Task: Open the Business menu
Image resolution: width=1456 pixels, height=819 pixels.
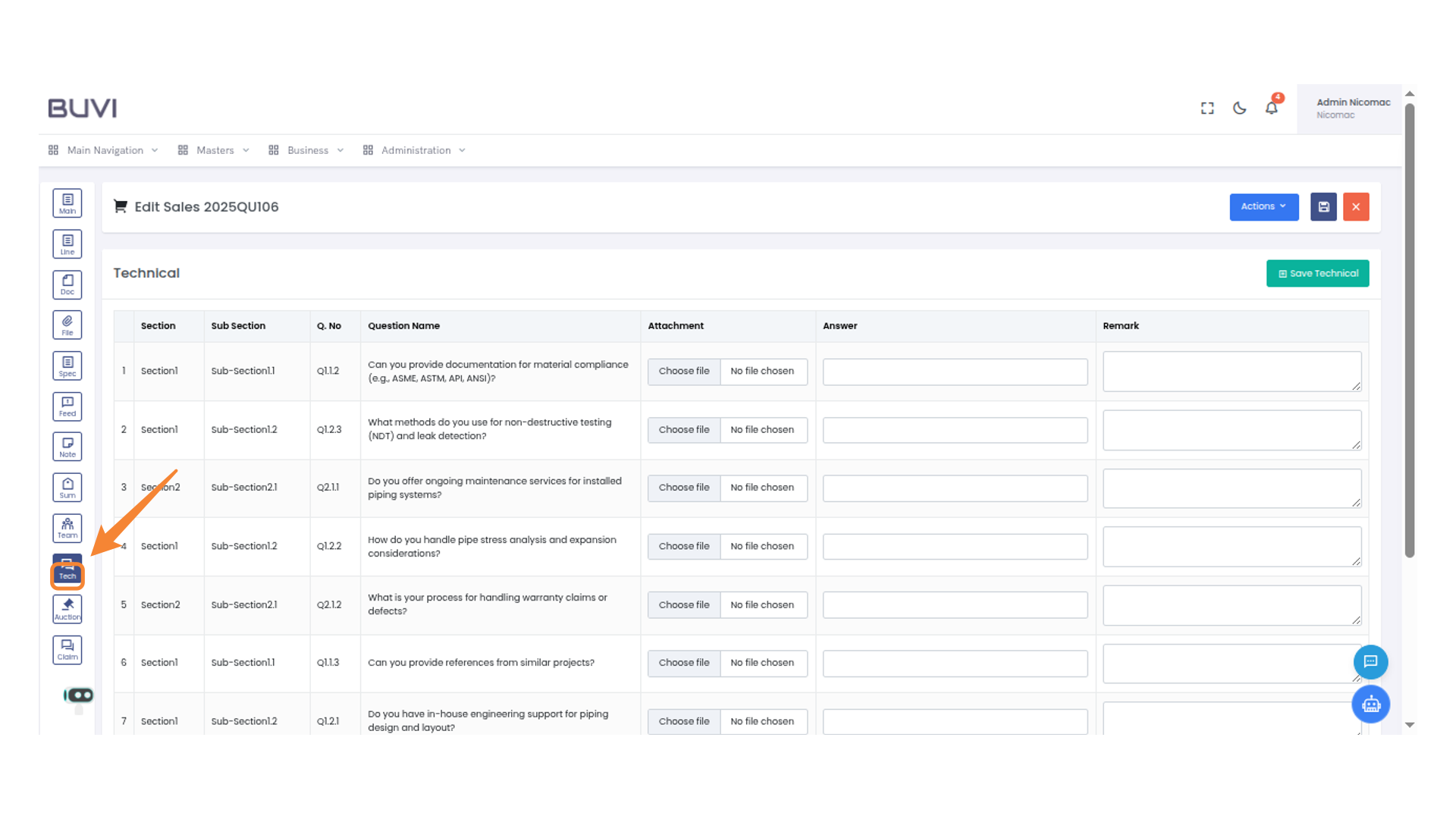Action: [x=306, y=150]
